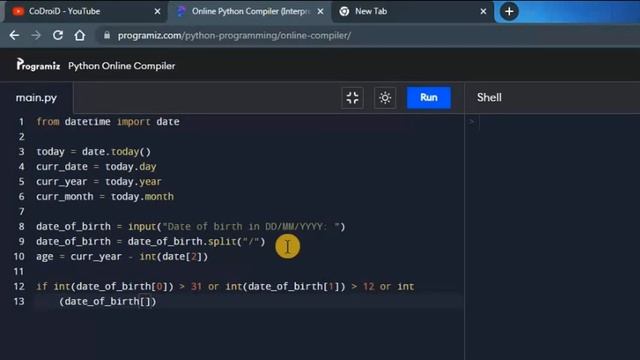Click the 'curr_month = today.month' line
640x360 pixels.
tap(105, 196)
